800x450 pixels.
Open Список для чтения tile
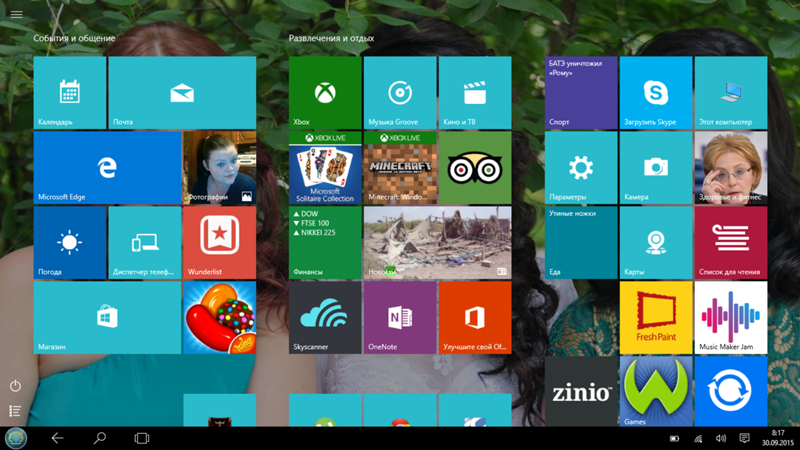[731, 242]
